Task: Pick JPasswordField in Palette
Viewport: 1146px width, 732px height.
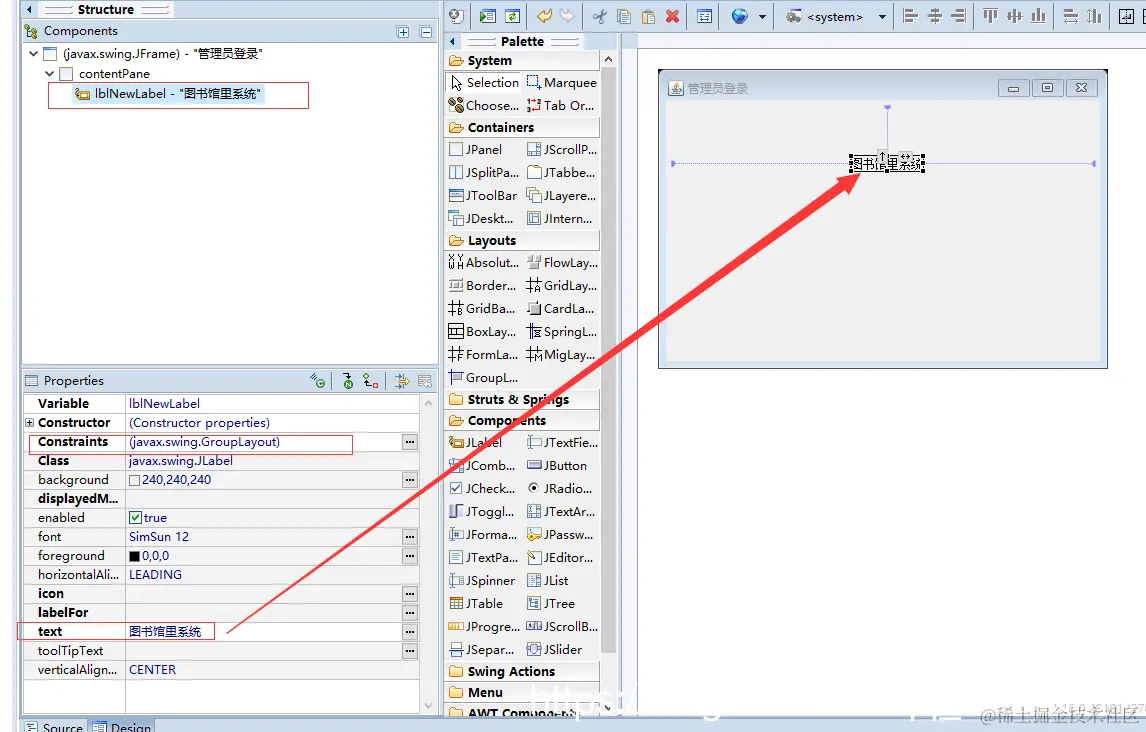Action: (560, 535)
